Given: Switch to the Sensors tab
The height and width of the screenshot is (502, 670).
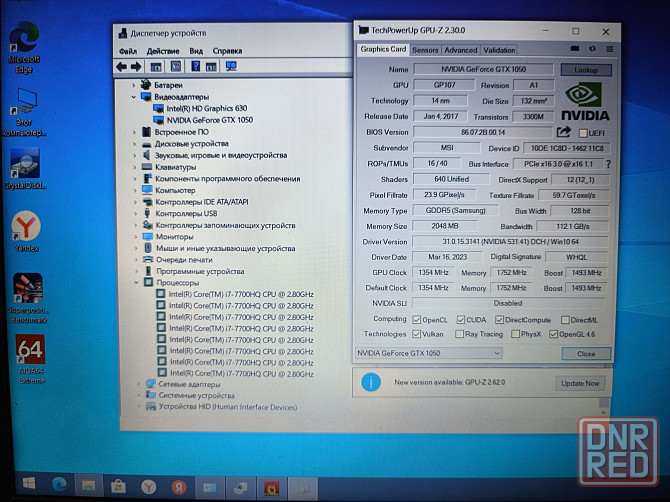Looking at the screenshot, I should [x=425, y=49].
